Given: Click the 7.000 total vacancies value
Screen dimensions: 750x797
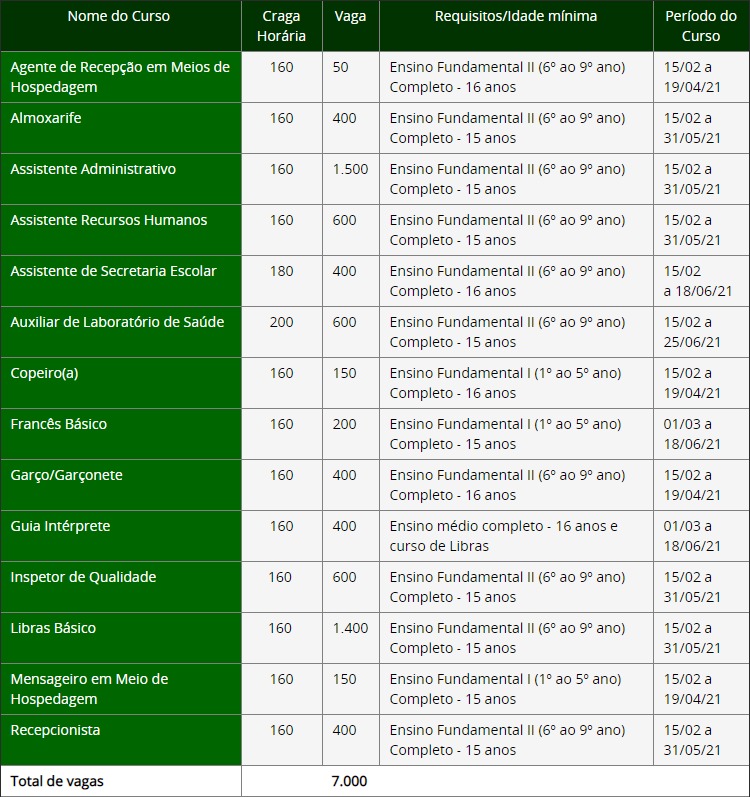Looking at the screenshot, I should point(349,781).
